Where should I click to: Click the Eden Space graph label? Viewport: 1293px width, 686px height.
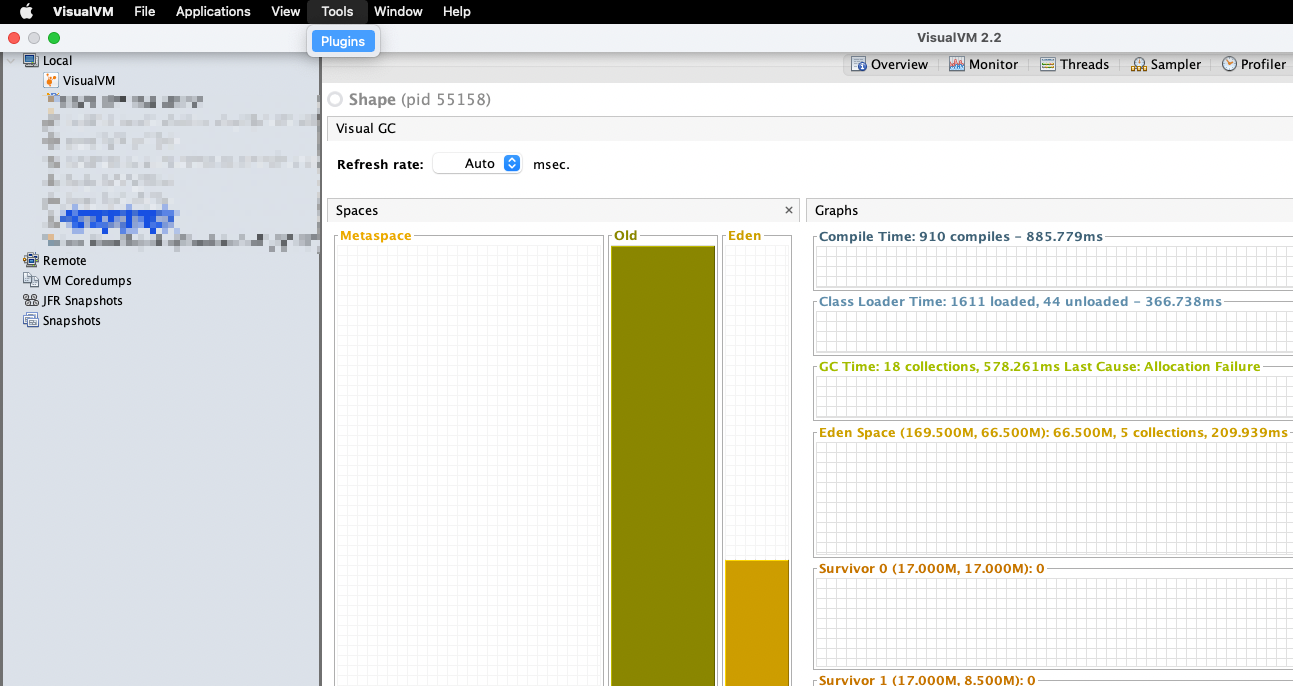point(1053,432)
